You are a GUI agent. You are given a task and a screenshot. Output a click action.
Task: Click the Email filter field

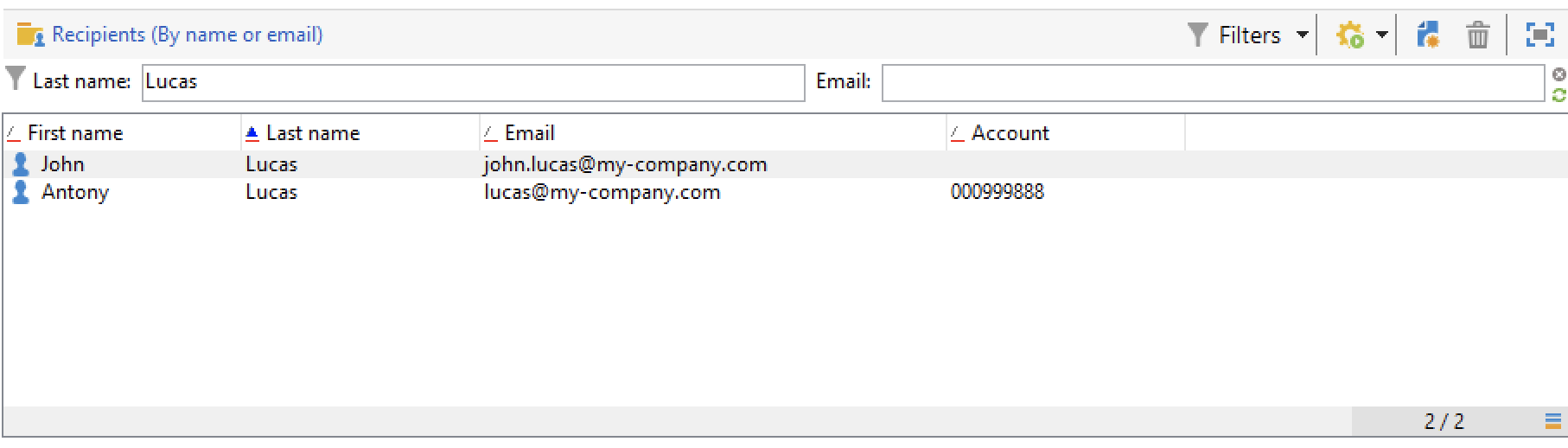(1213, 82)
